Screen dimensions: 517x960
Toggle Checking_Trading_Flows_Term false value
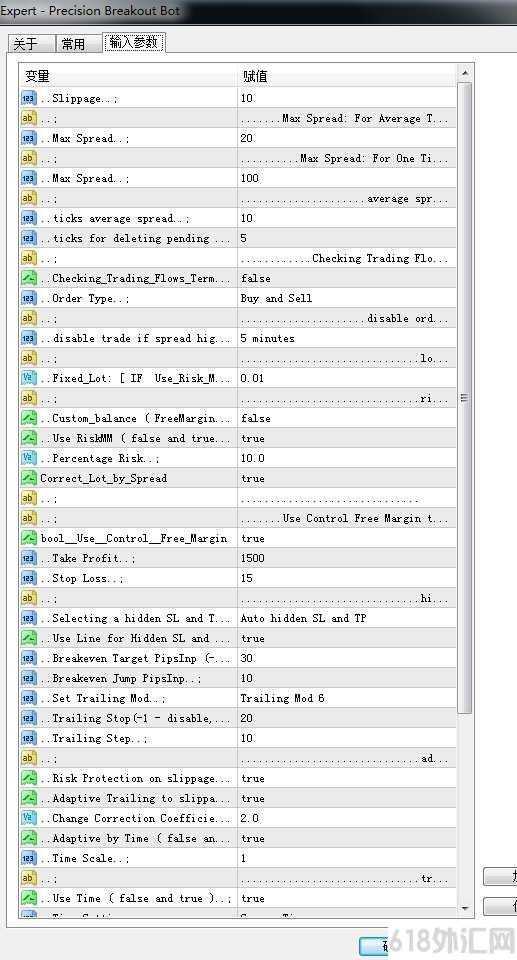pos(347,278)
